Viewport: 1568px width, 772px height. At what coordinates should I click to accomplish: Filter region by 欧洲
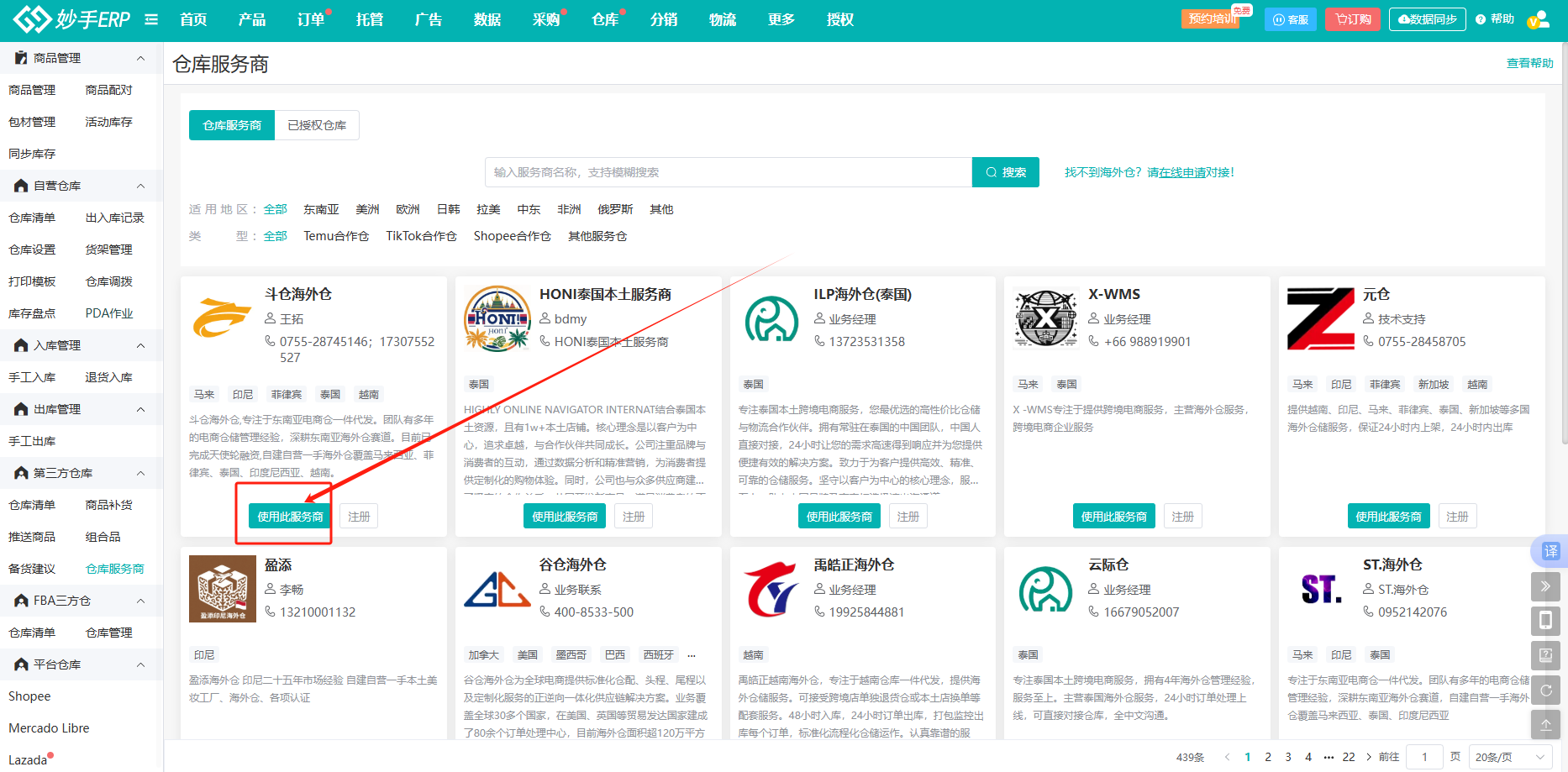pos(408,209)
